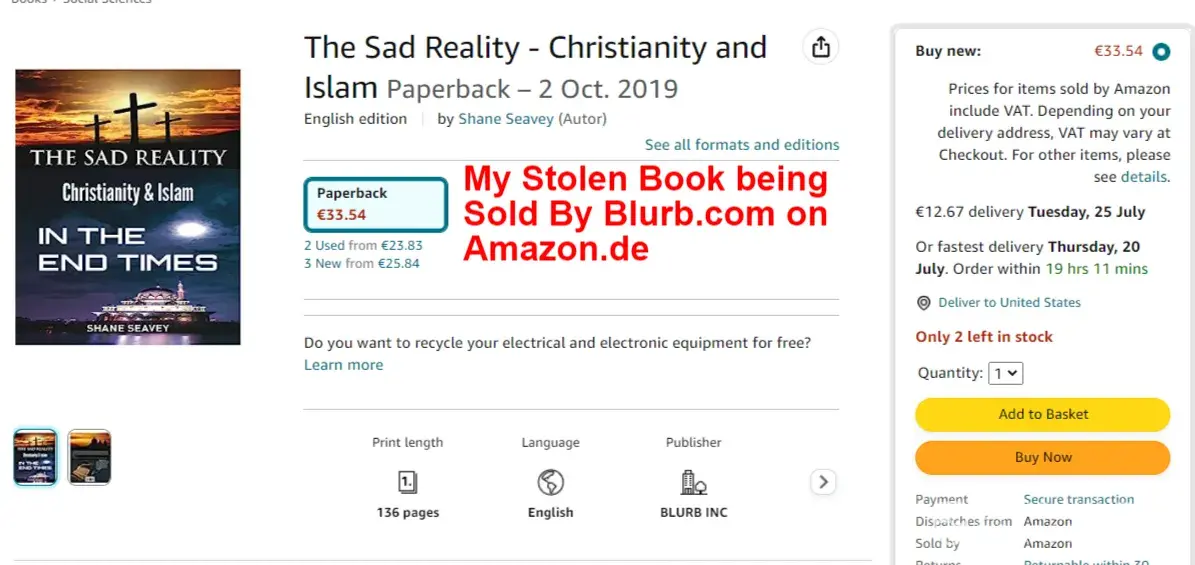Select the Paperback format option

click(x=375, y=203)
